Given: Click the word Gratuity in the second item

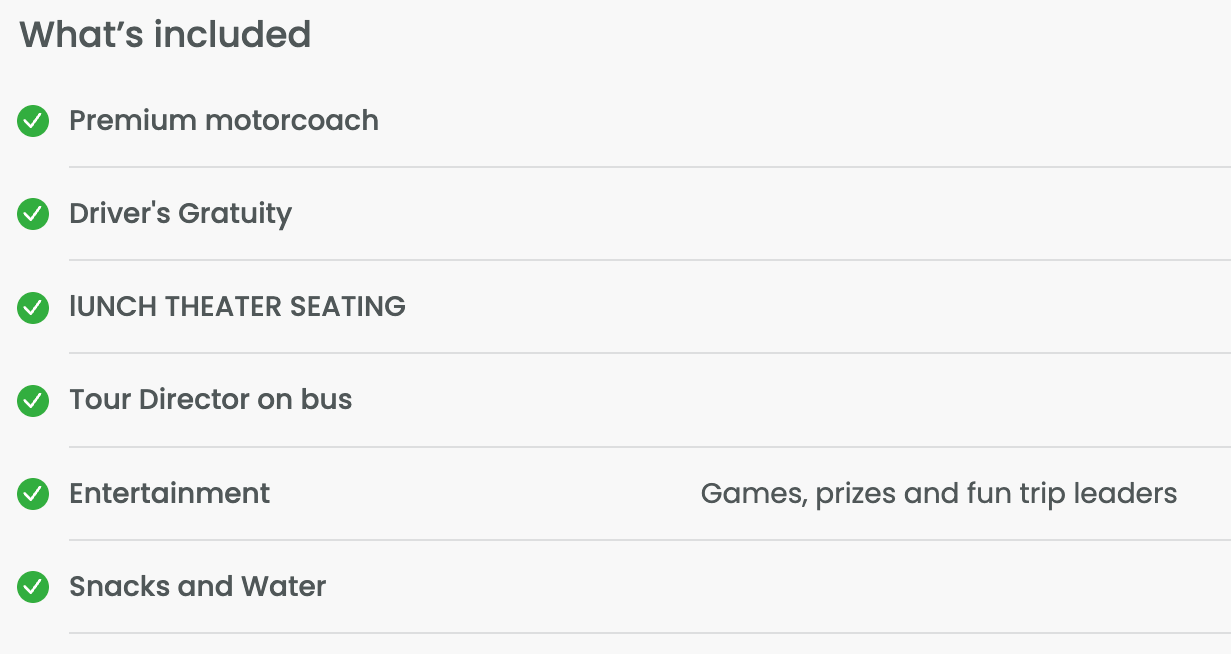Looking at the screenshot, I should pos(235,214).
